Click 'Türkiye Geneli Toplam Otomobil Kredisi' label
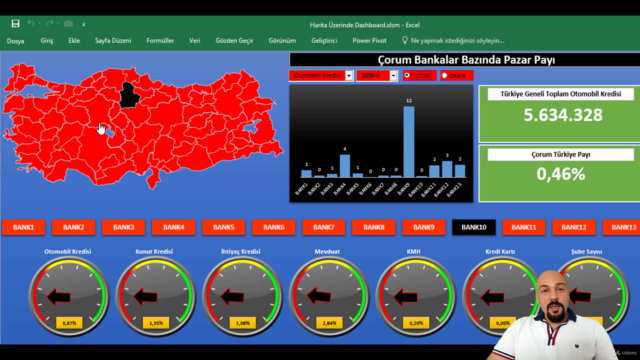This screenshot has width=640, height=360. point(560,94)
